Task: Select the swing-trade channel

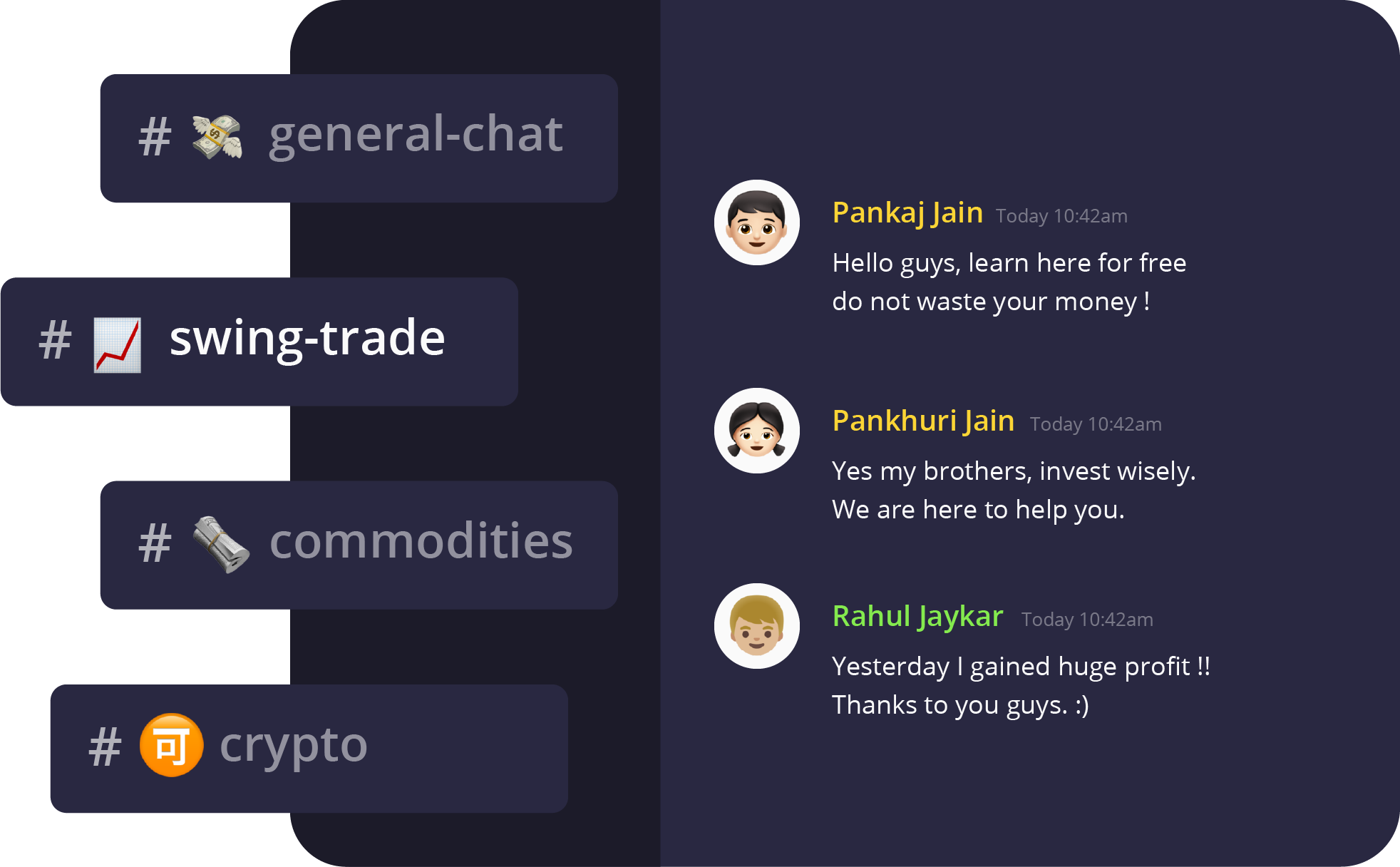Action: [x=259, y=342]
